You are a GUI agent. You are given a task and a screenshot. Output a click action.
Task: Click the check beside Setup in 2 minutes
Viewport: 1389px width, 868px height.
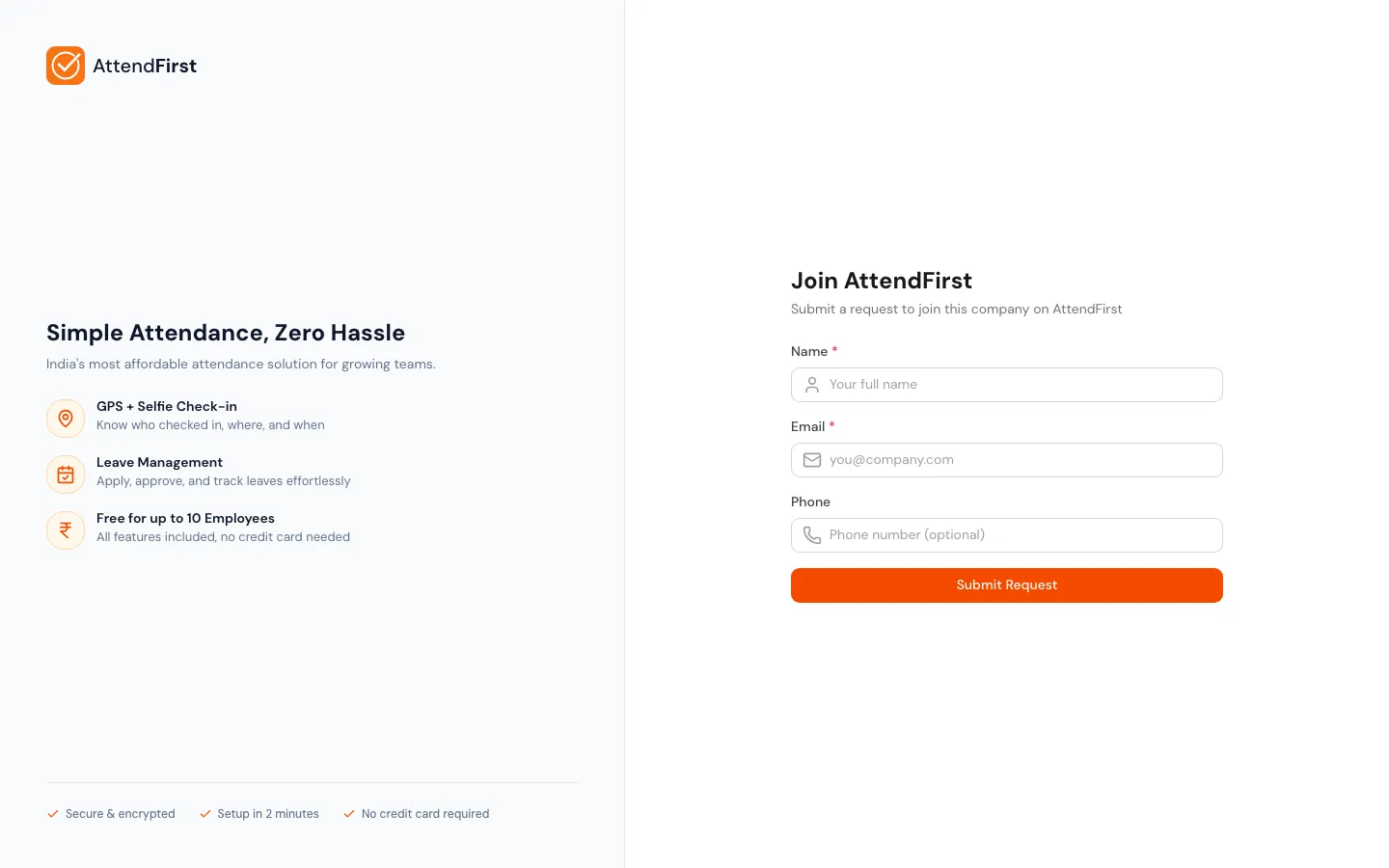pos(205,814)
